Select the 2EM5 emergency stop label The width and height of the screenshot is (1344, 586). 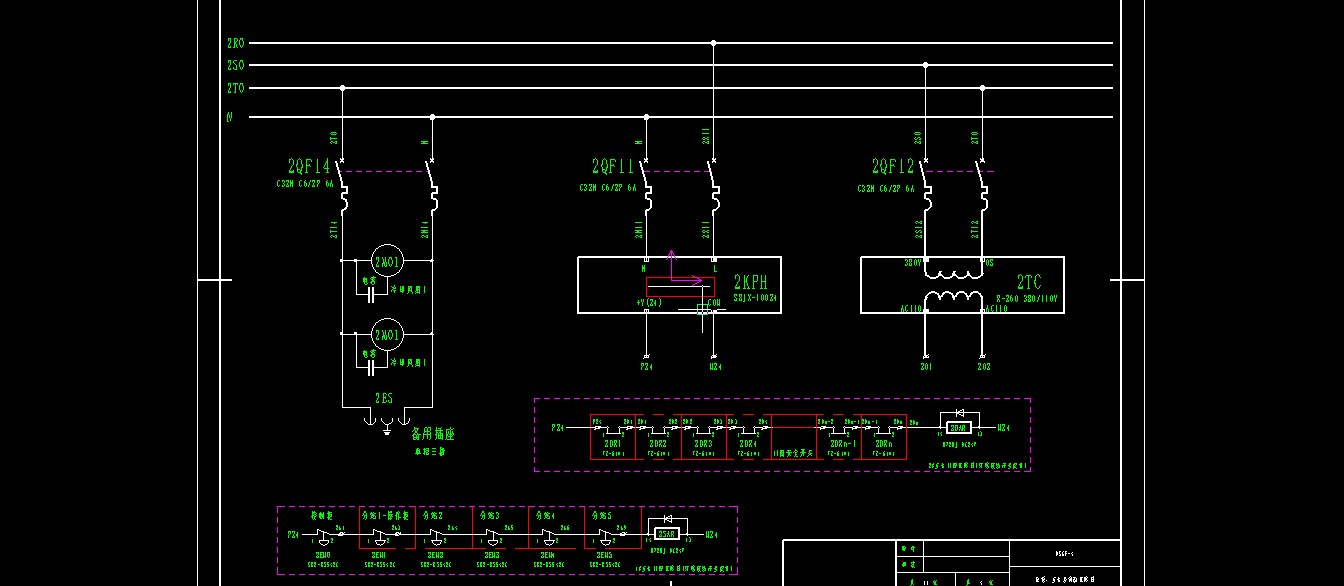pyautogui.click(x=603, y=554)
